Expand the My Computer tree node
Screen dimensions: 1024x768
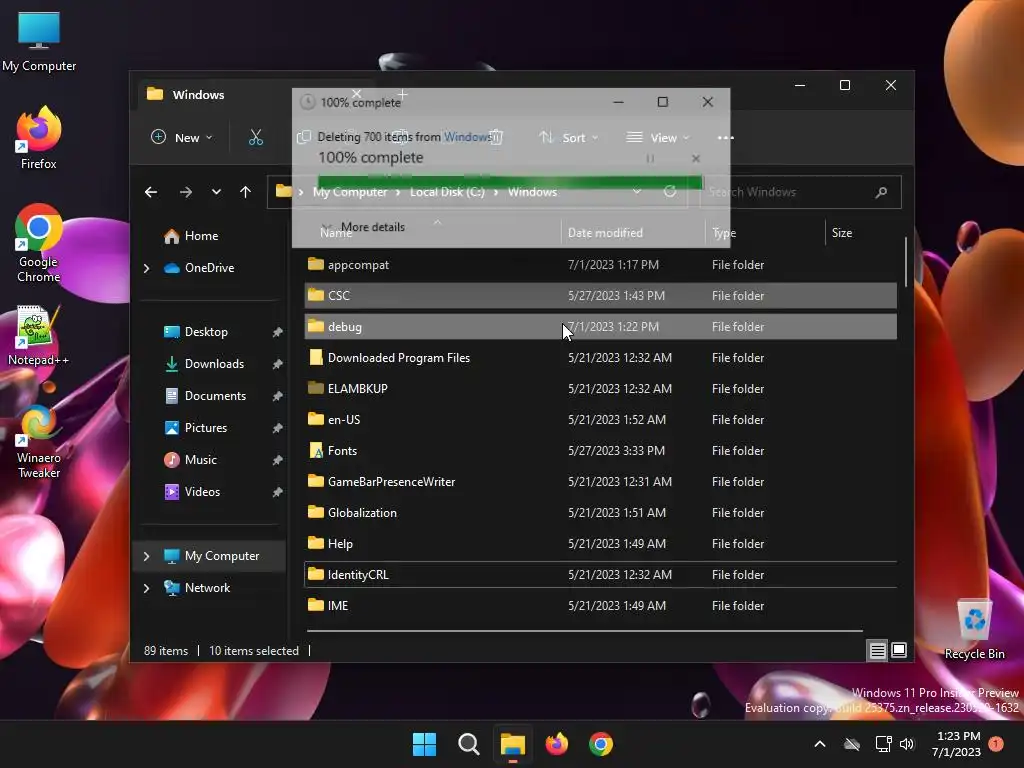146,556
